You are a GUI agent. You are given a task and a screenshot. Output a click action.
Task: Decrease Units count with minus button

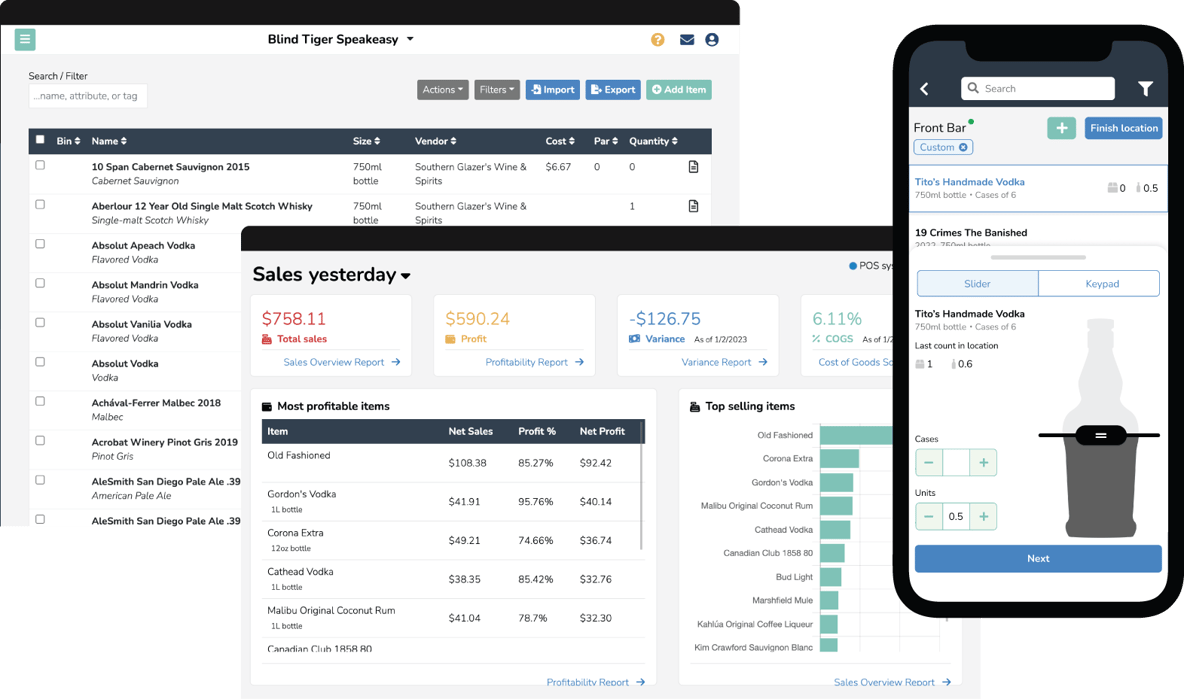pos(929,516)
